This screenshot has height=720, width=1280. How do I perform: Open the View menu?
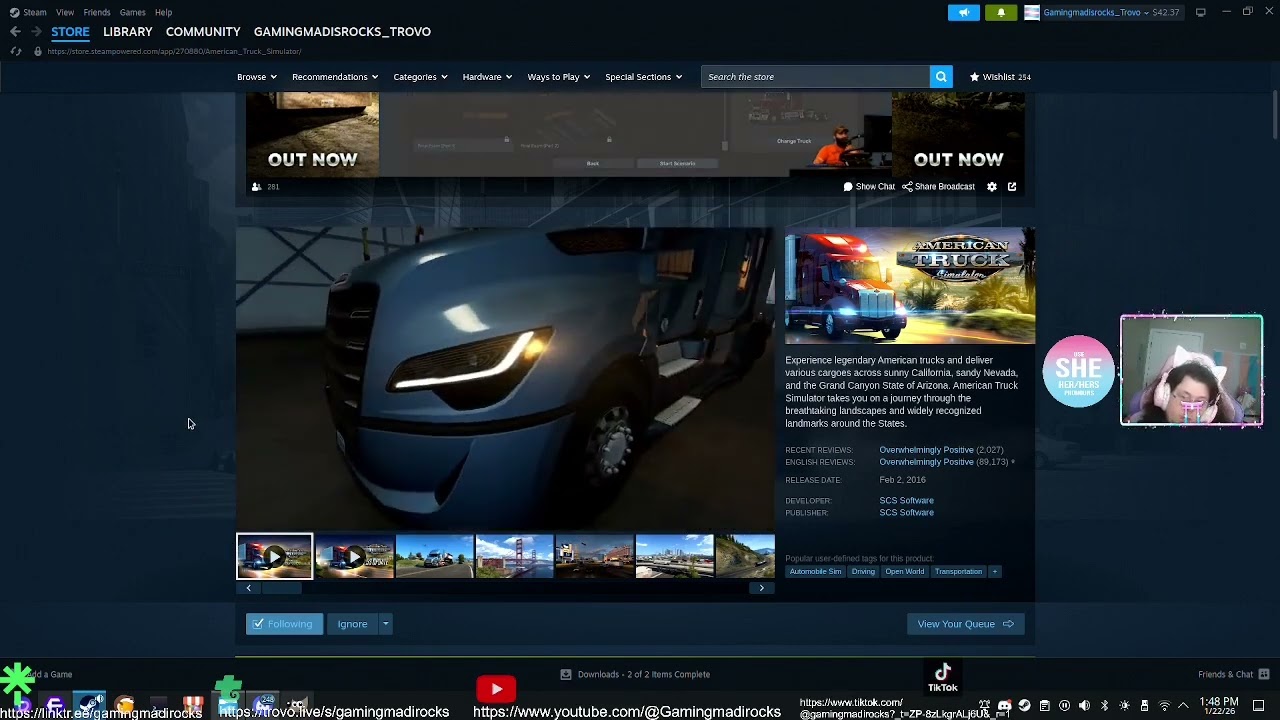tap(65, 12)
